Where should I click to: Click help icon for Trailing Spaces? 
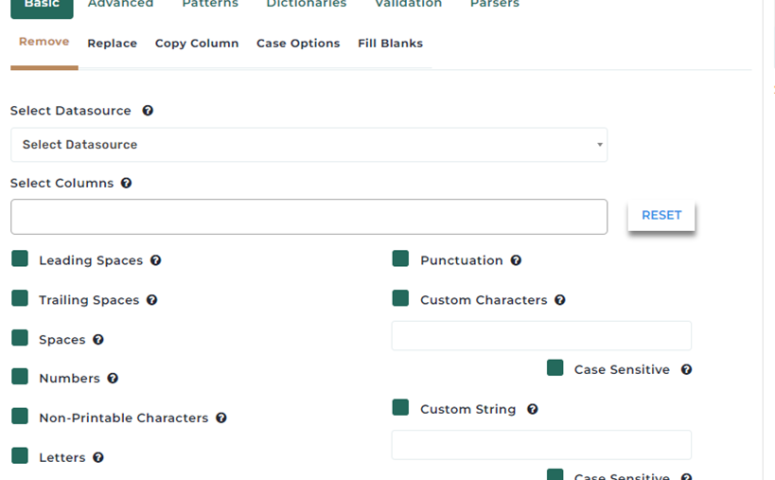152,300
